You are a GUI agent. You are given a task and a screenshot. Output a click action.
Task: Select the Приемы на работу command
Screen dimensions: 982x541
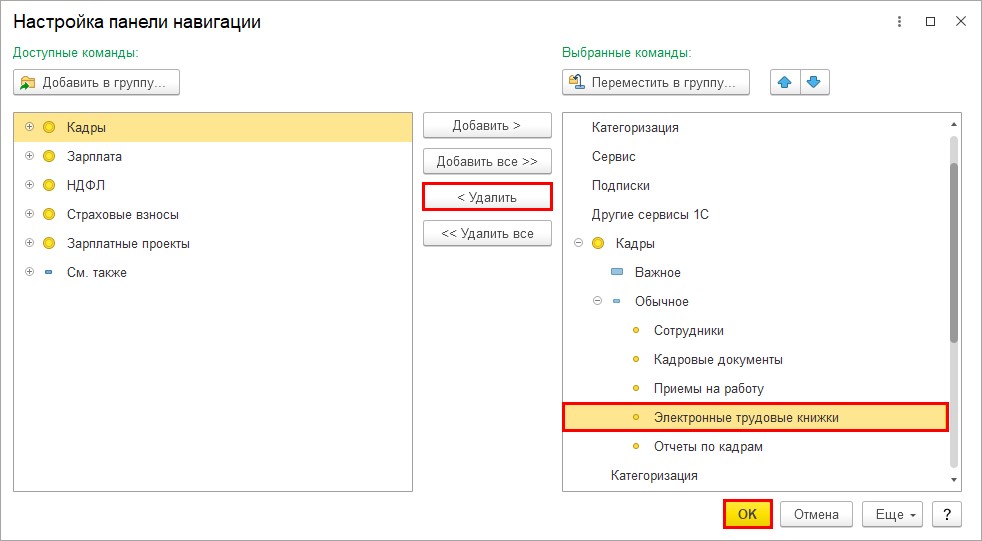coord(709,388)
